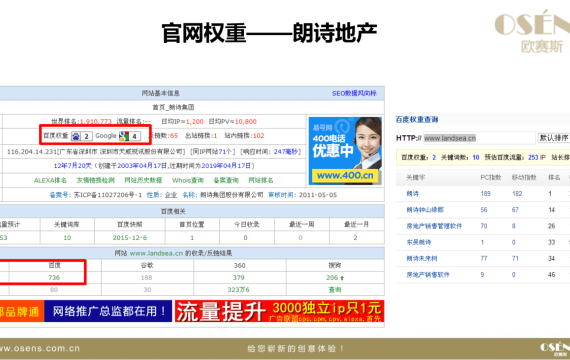Click the www.osens.com.cn footer URL

[x=40, y=348]
